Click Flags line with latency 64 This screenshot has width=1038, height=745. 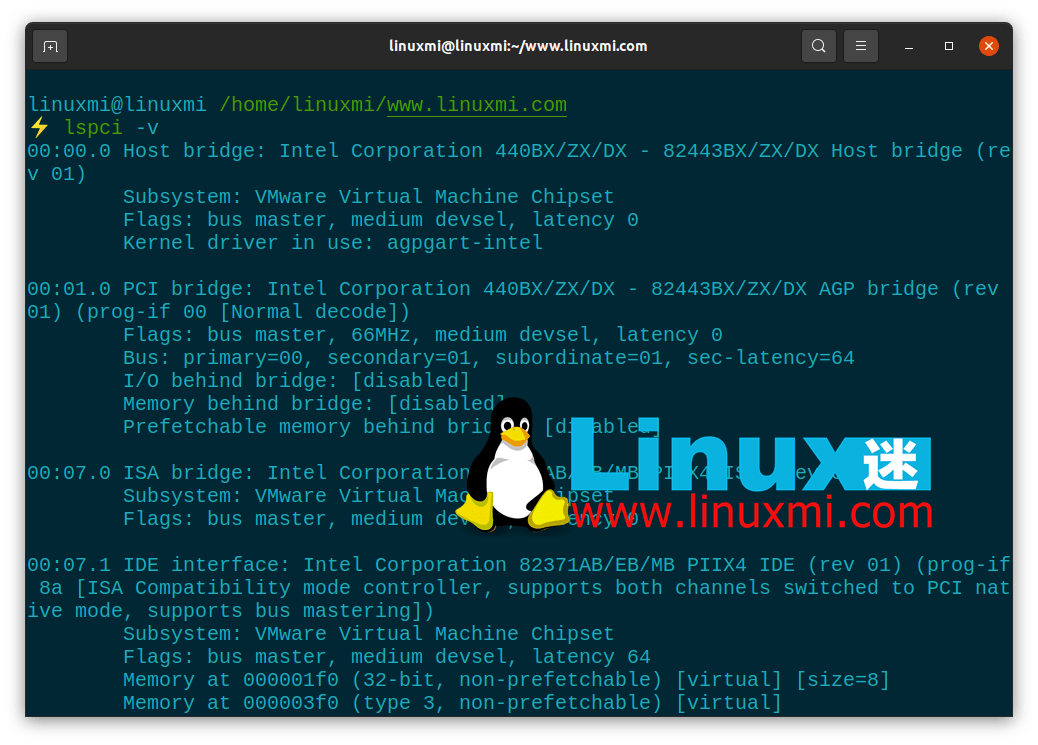click(387, 656)
